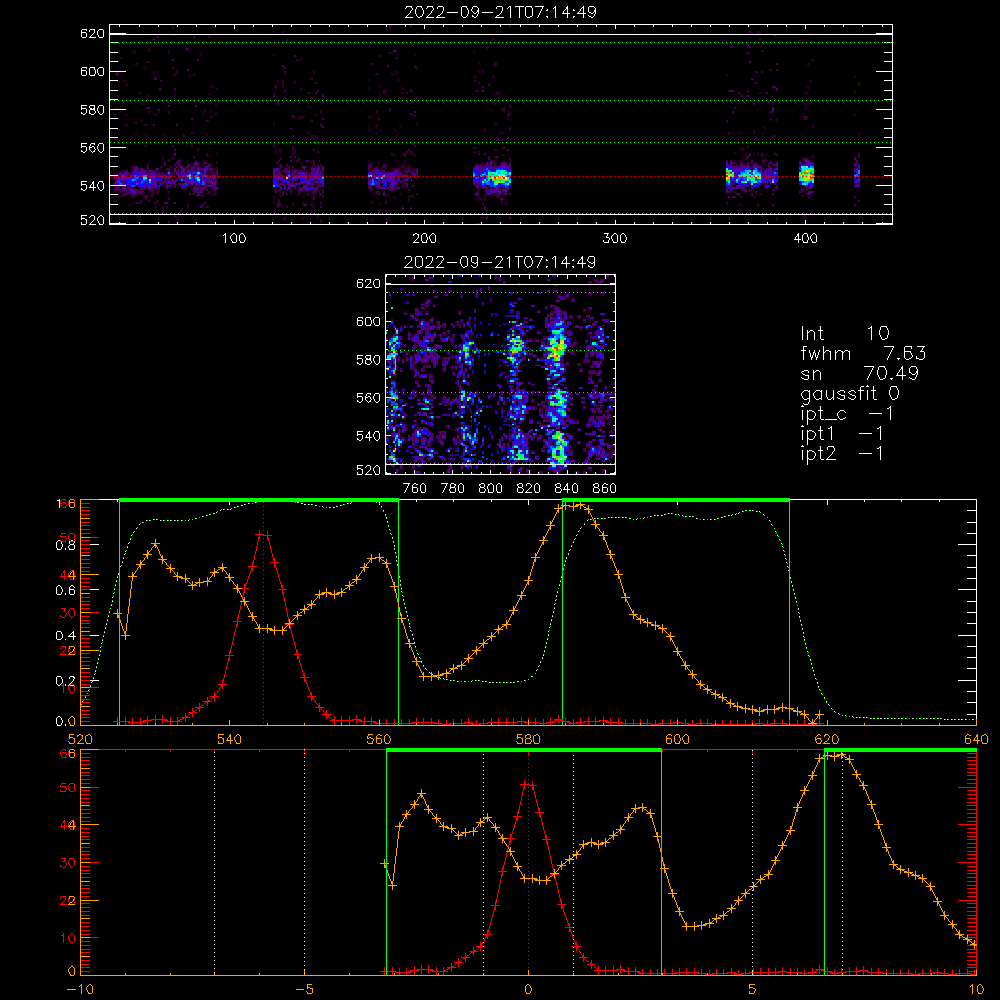The image size is (1000, 1000).
Task: Select the 'fwhm 7.63' readout
Action: 863,353
